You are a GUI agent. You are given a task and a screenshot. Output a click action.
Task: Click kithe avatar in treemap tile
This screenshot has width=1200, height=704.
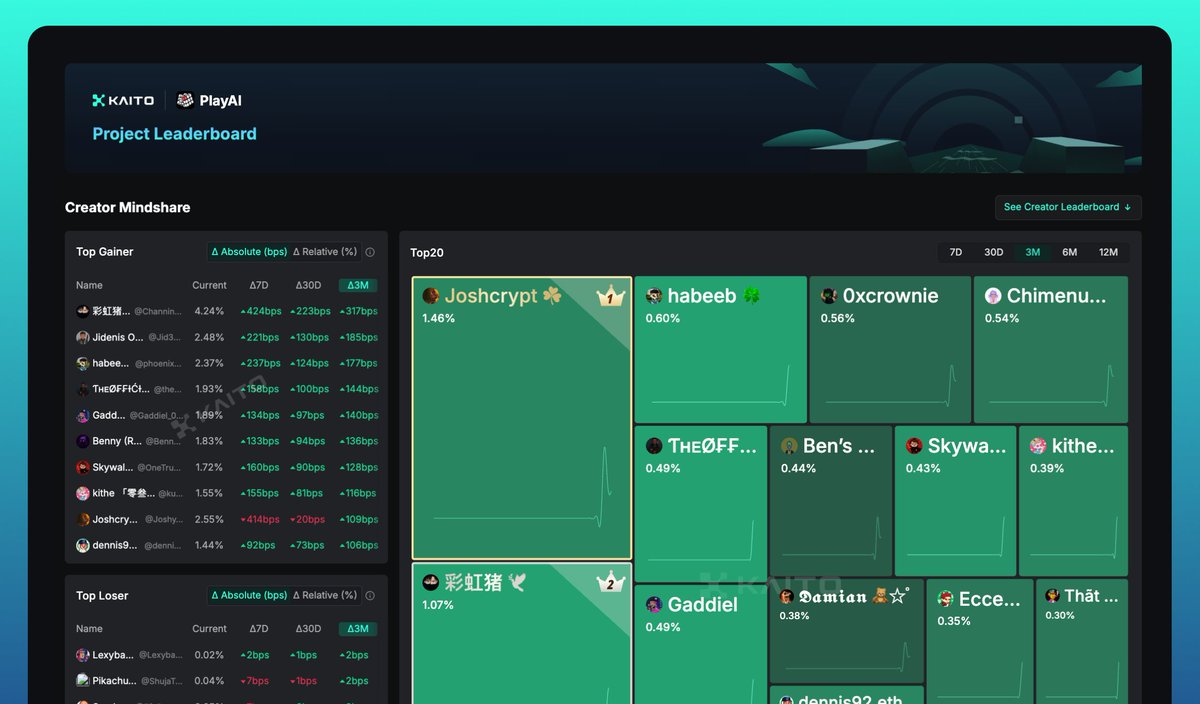point(1038,446)
